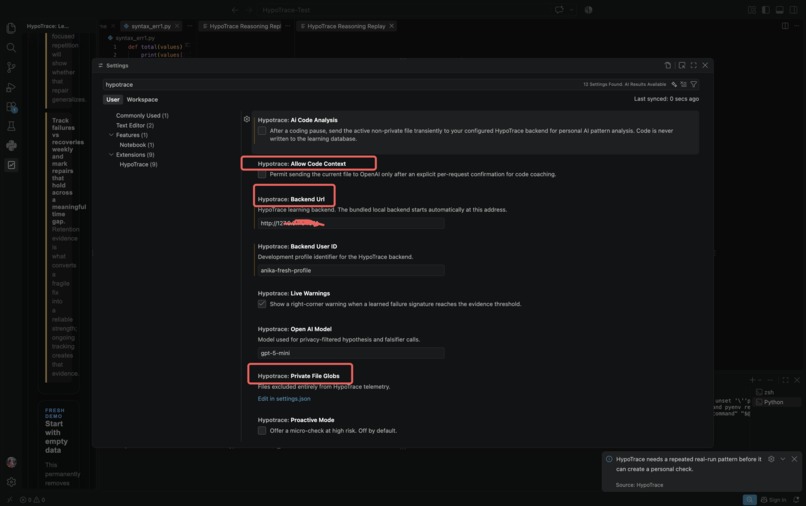Image resolution: width=806 pixels, height=506 pixels.
Task: Collapse the HypoTrace notification chevron
Action: click(x=782, y=459)
